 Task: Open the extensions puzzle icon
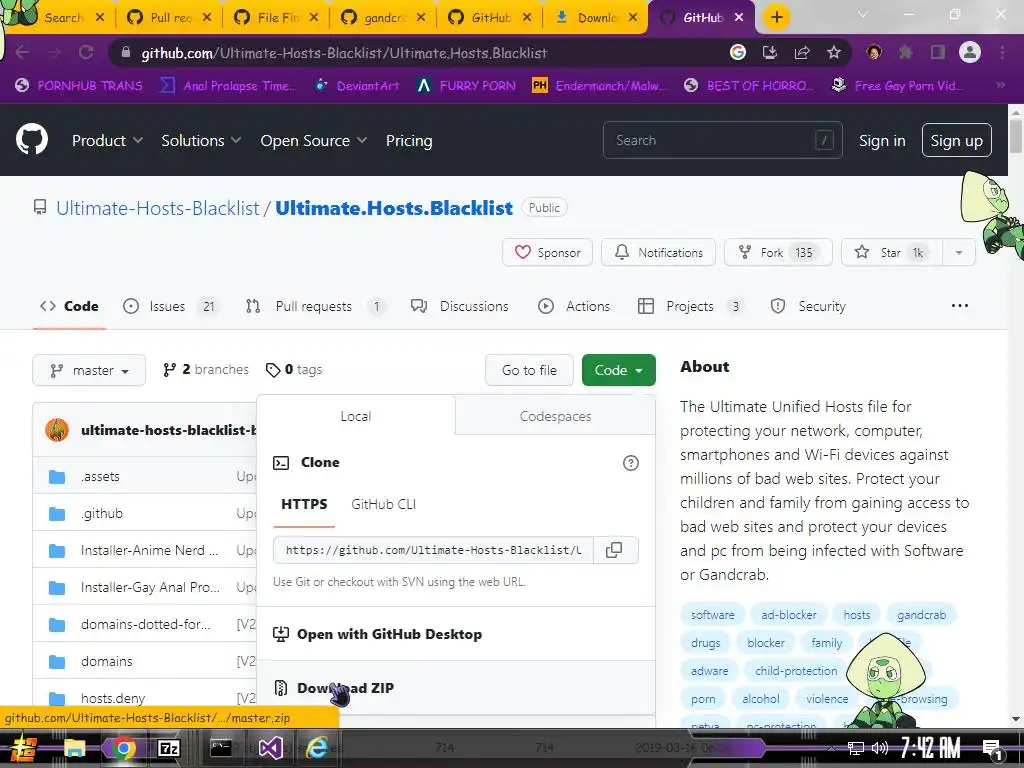[x=906, y=52]
